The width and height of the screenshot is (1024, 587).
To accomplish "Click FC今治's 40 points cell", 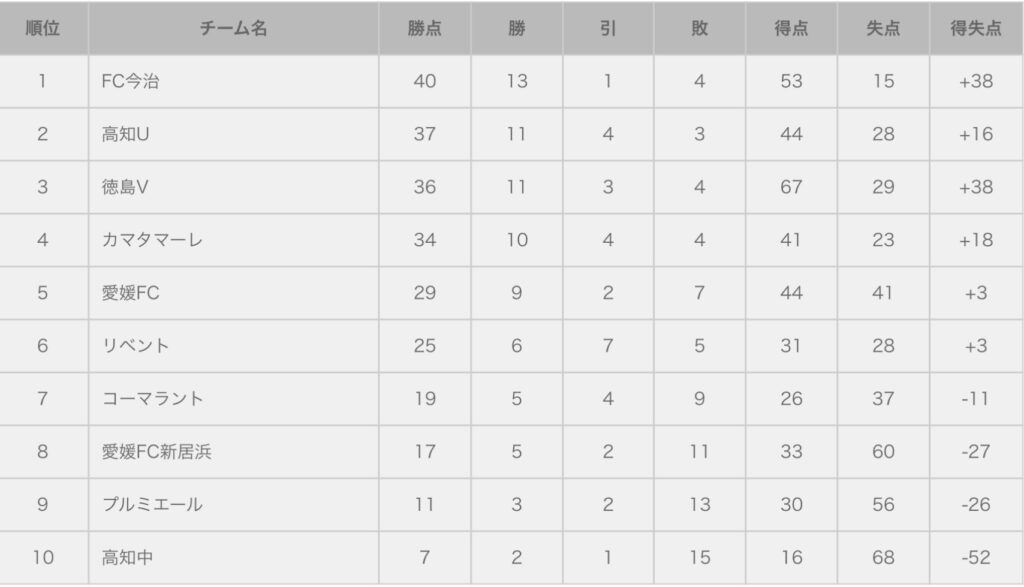I will 424,81.
